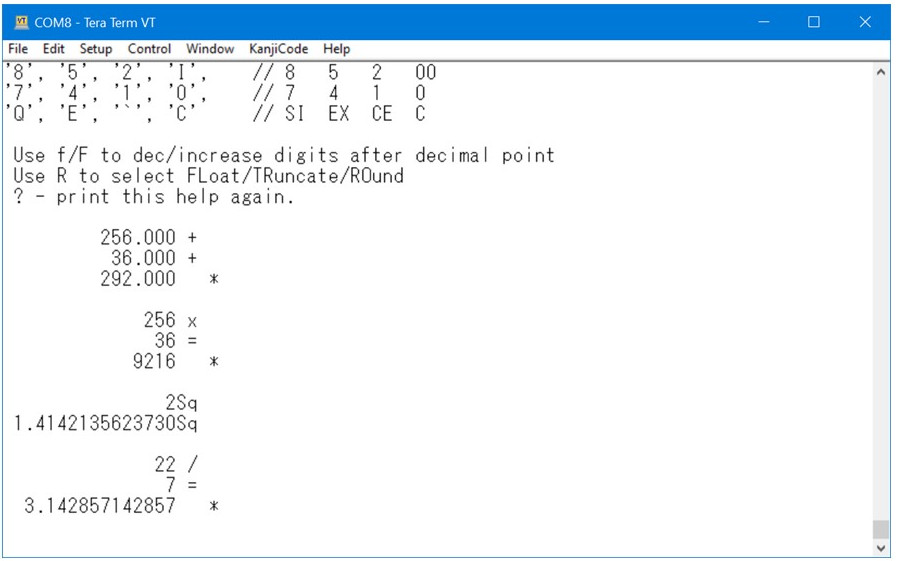
Task: Close the Tera Term window
Action: [864, 22]
